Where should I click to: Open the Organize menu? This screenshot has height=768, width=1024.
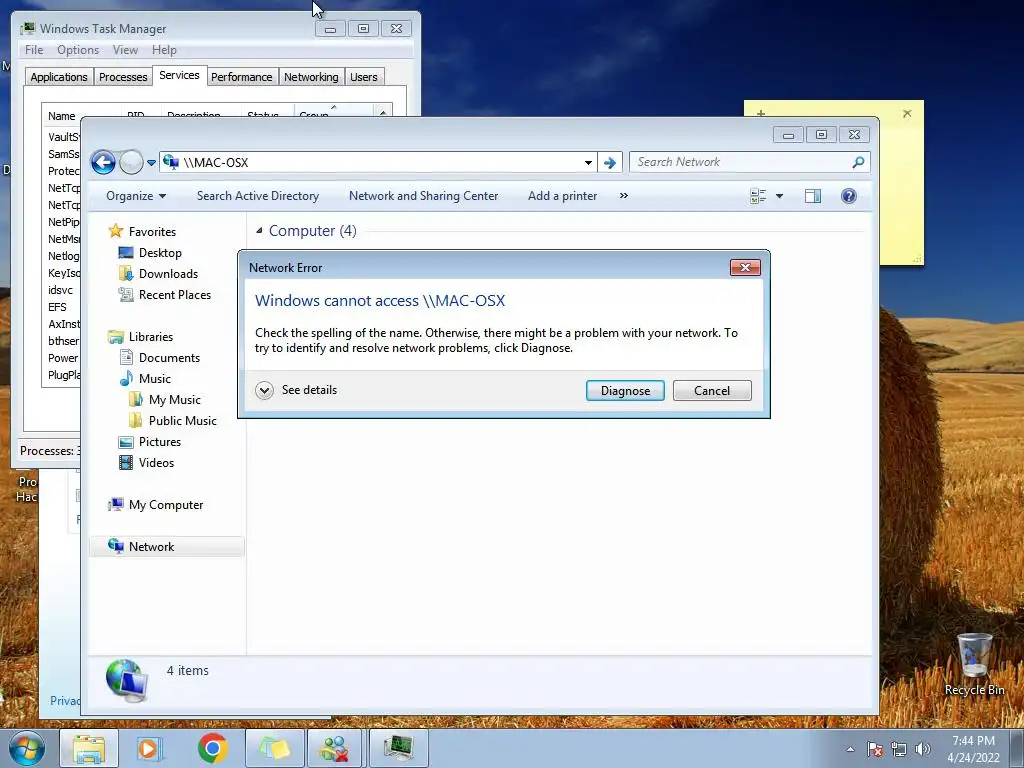point(136,196)
